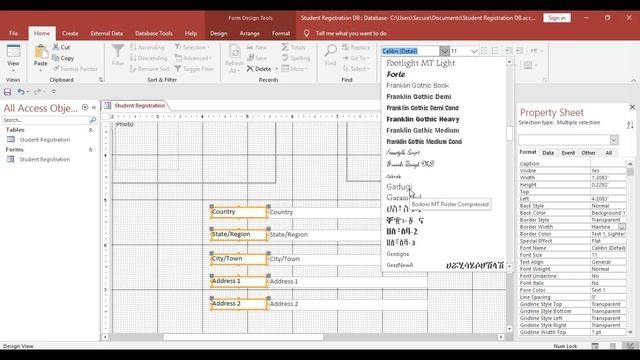This screenshot has height=360, width=640.
Task: Customize Quick Access Toolbar dropdown arrow
Action: tap(53, 92)
